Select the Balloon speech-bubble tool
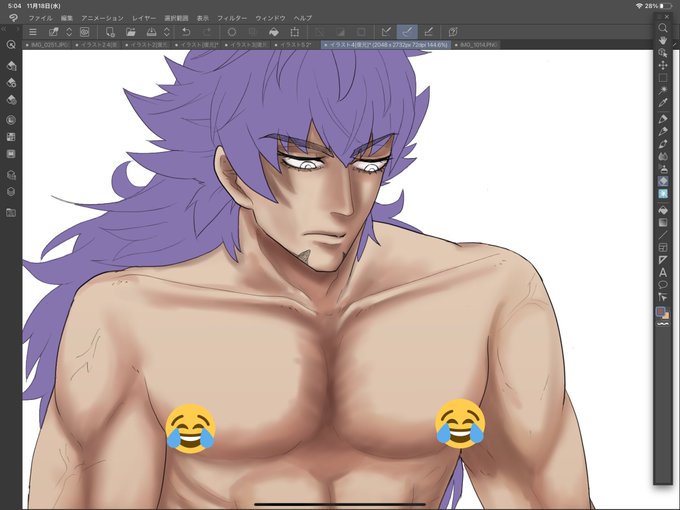The image size is (680, 510). pyautogui.click(x=663, y=285)
